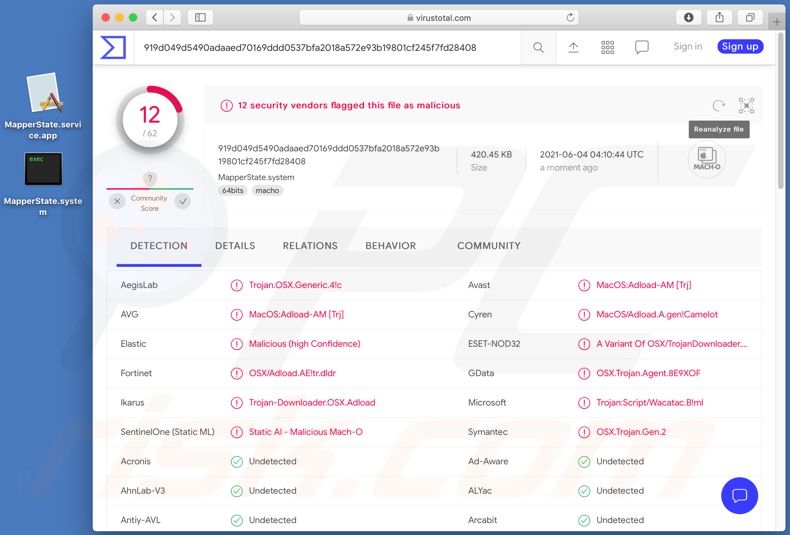The image size is (790, 535).
Task: Select OSX.Trojan.Agent.8E9XOF result
Action: [648, 373]
